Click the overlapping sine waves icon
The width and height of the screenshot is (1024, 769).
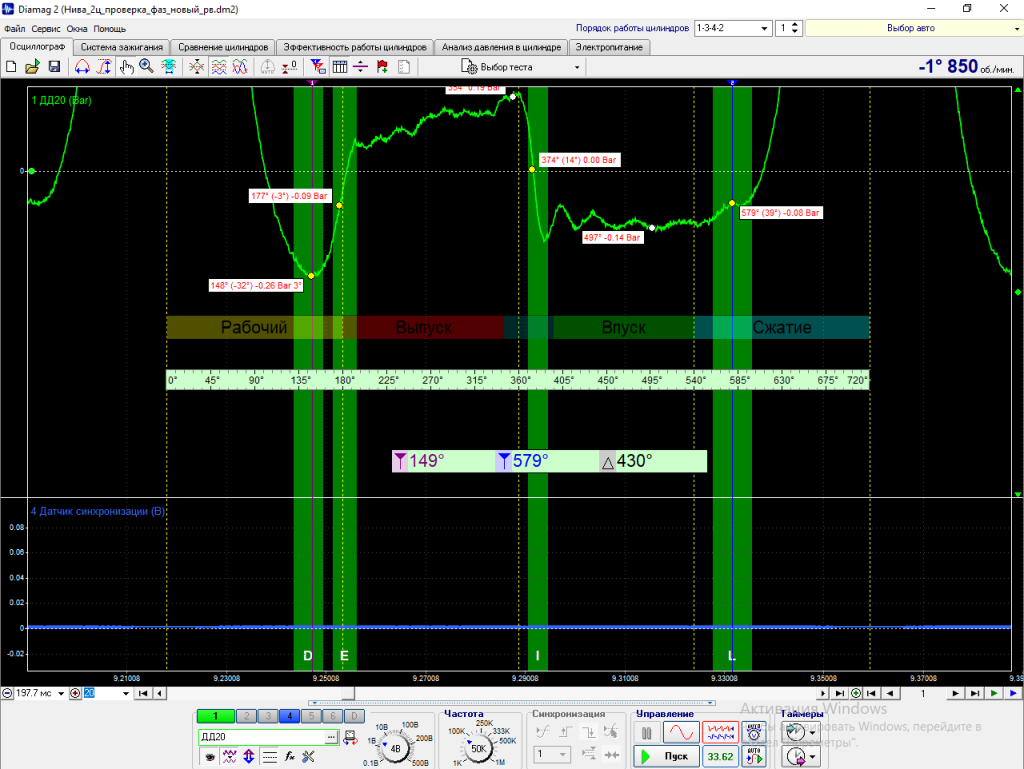point(240,67)
